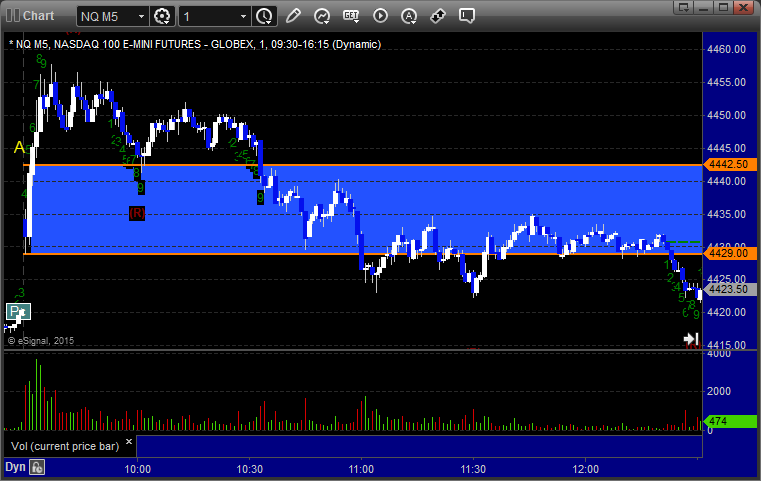Screen dimensions: 761x481
Task: Open the studies chart-line icon menu
Action: point(322,16)
